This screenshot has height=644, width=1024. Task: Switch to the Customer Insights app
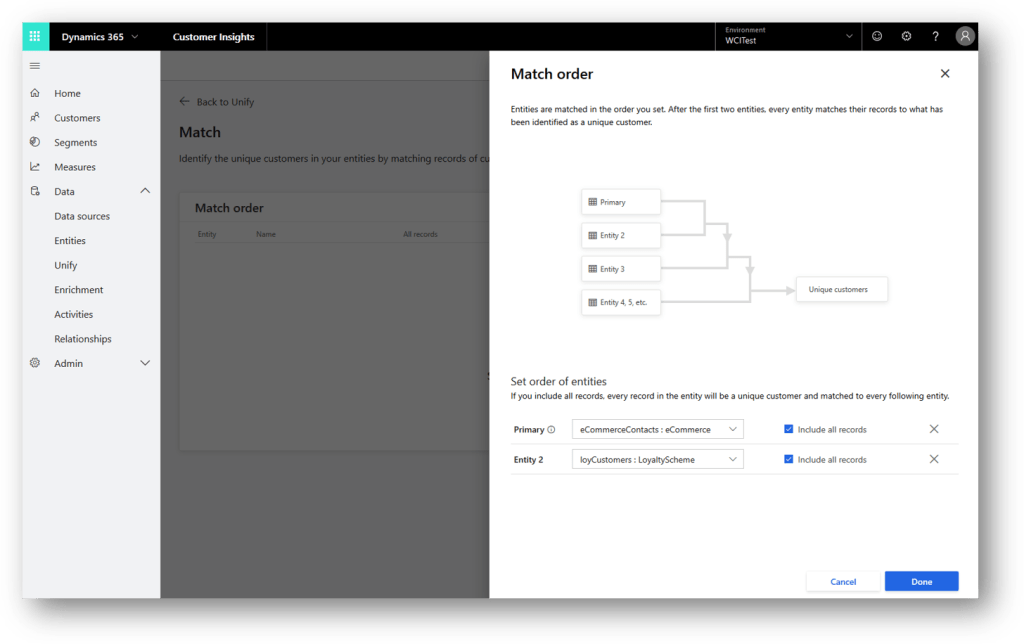(x=213, y=36)
